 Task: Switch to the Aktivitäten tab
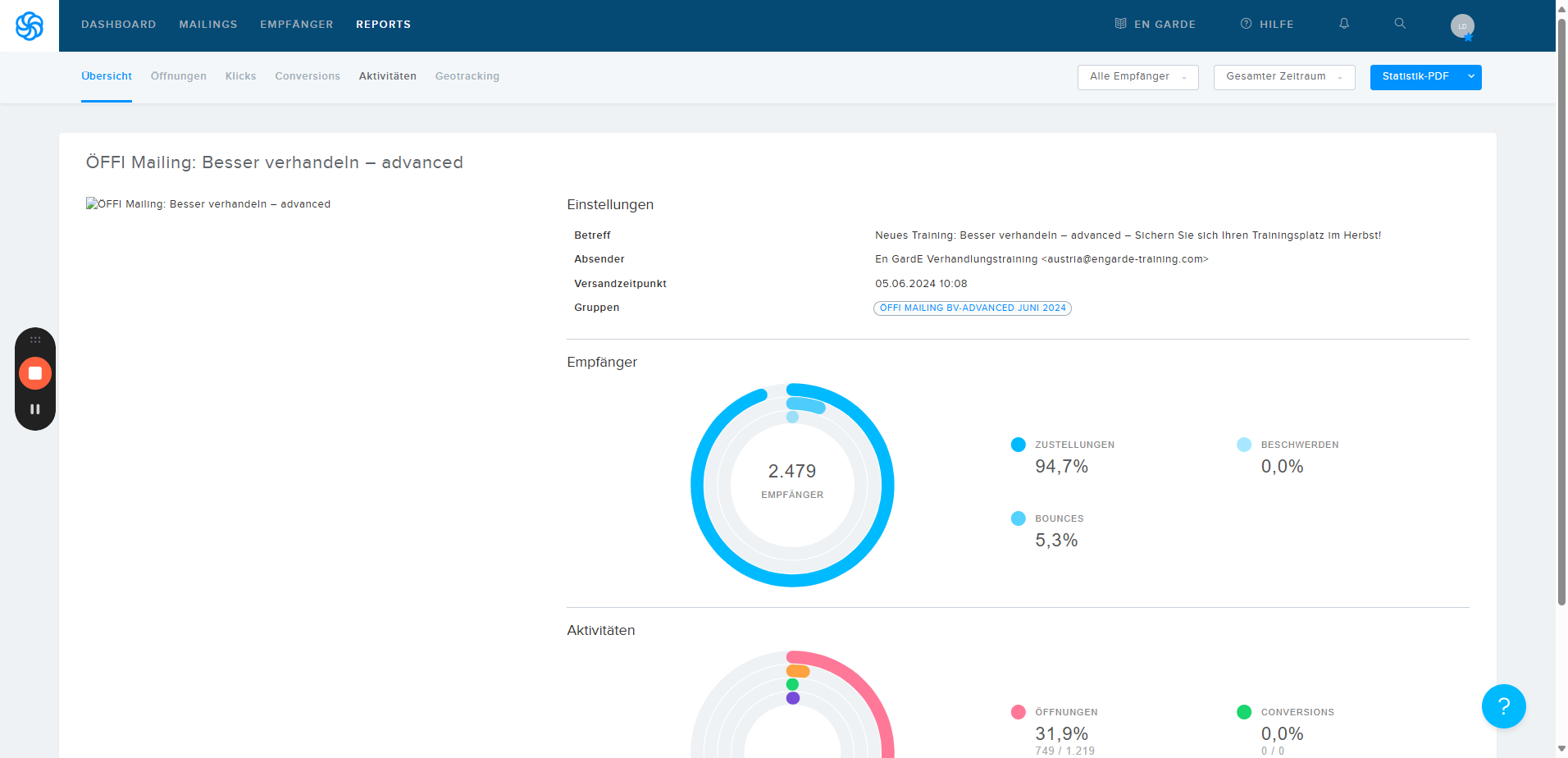[x=388, y=76]
